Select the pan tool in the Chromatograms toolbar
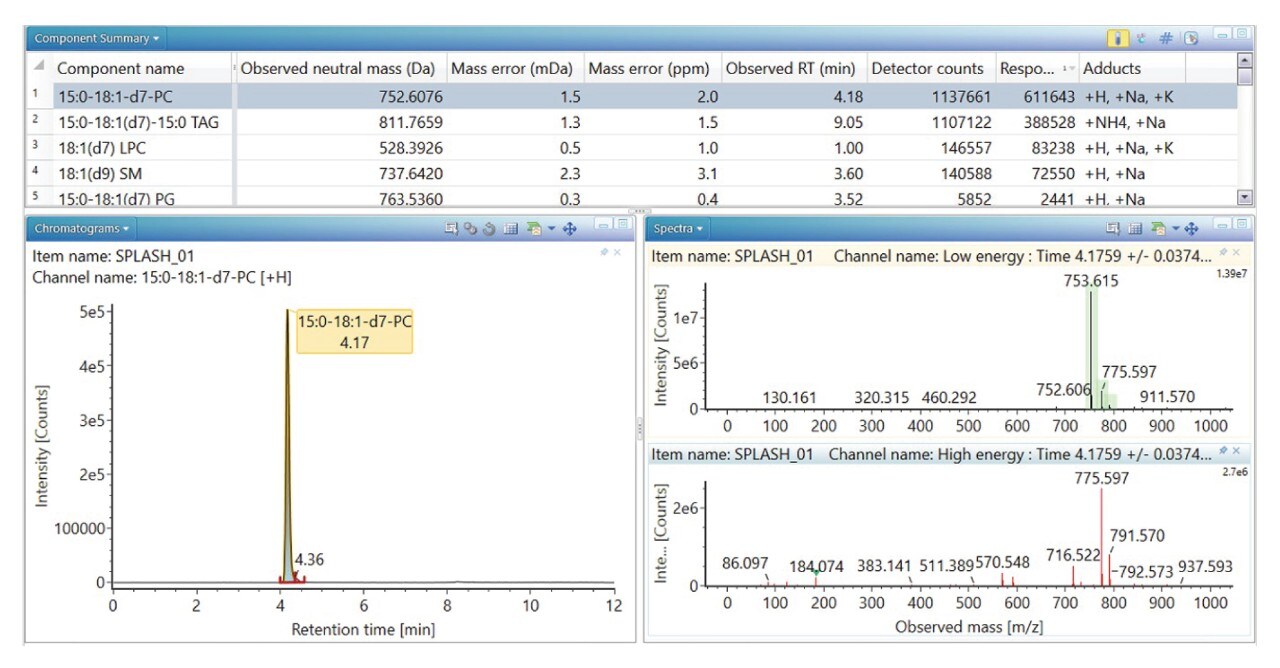This screenshot has width=1280, height=668. pos(570,229)
